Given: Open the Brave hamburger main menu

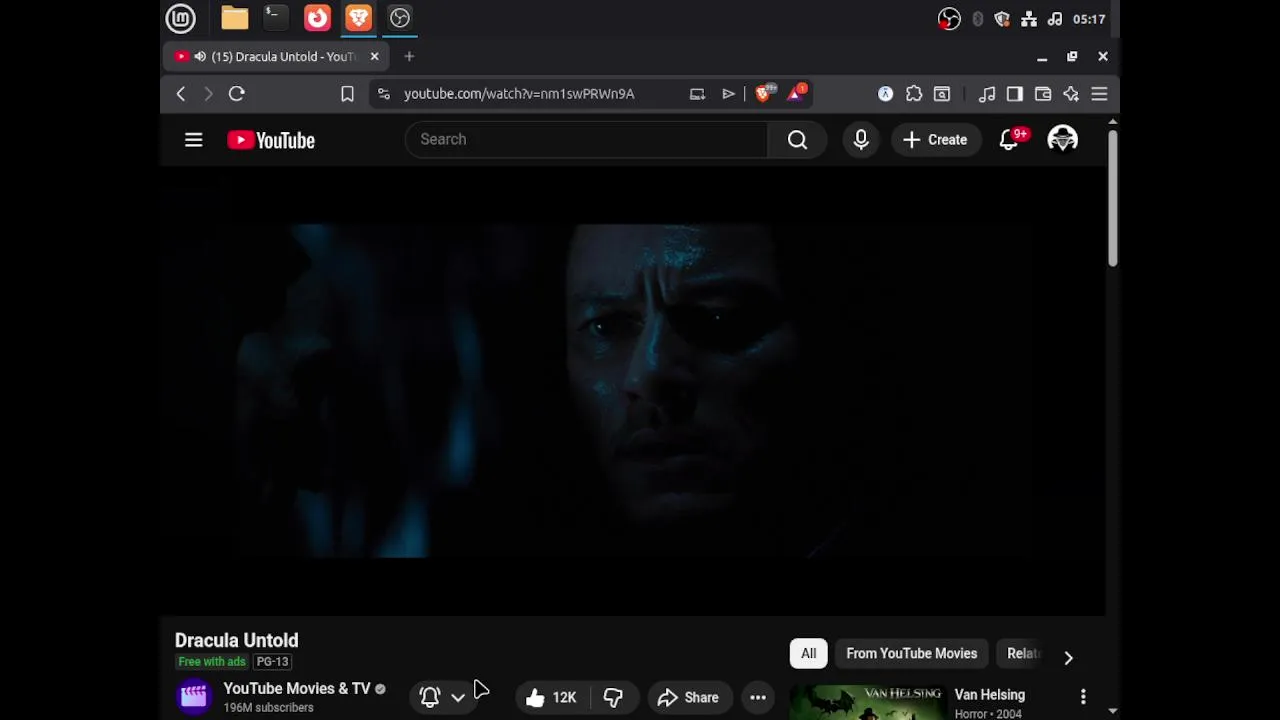Looking at the screenshot, I should tap(1099, 94).
